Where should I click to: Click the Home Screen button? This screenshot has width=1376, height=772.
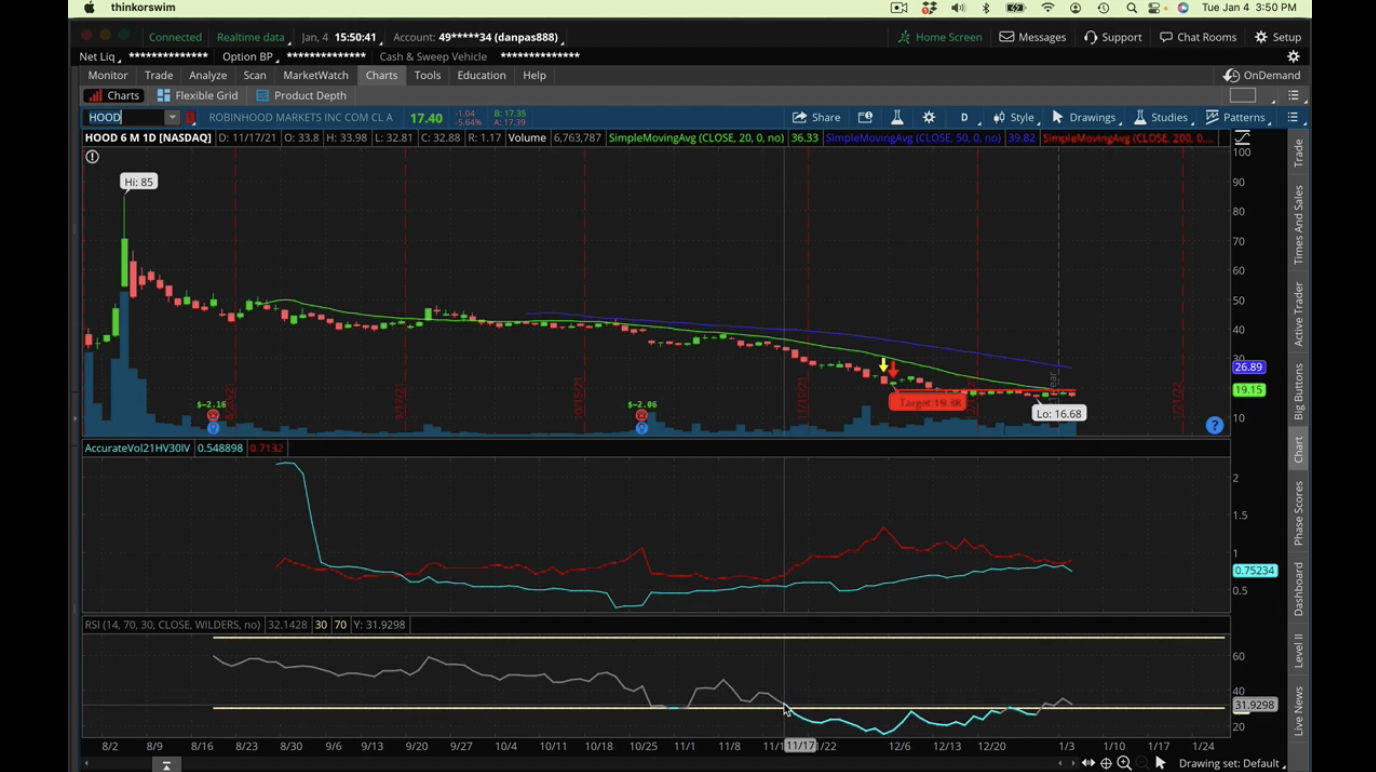point(940,37)
